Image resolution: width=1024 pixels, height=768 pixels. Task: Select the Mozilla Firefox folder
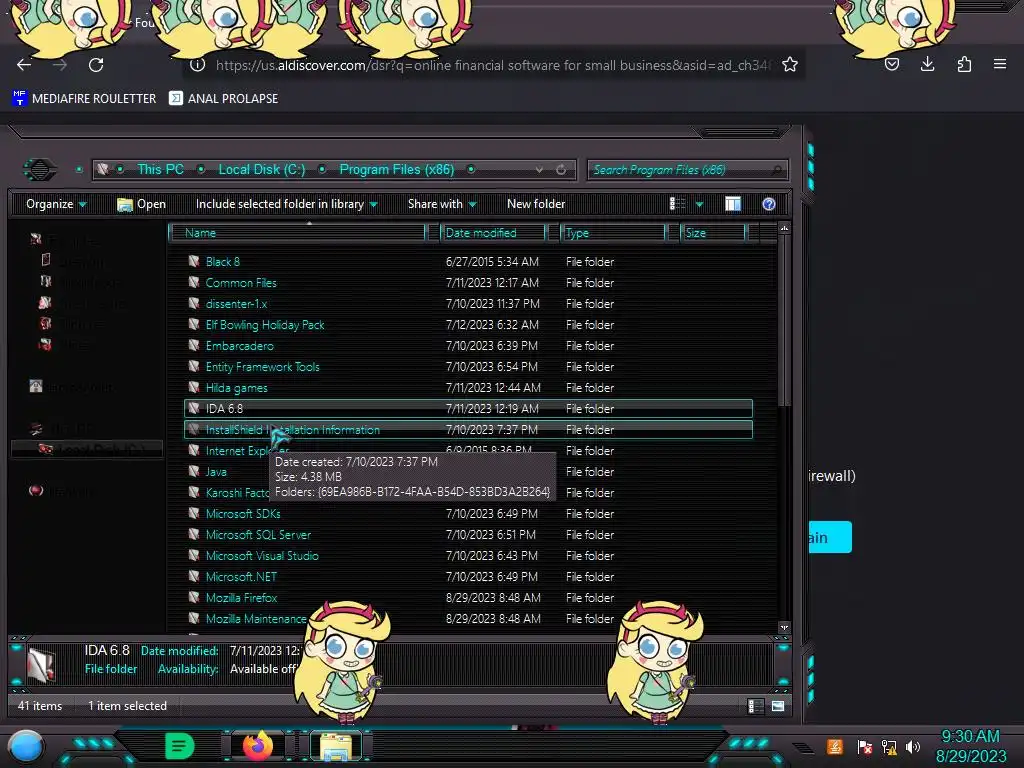(x=241, y=598)
